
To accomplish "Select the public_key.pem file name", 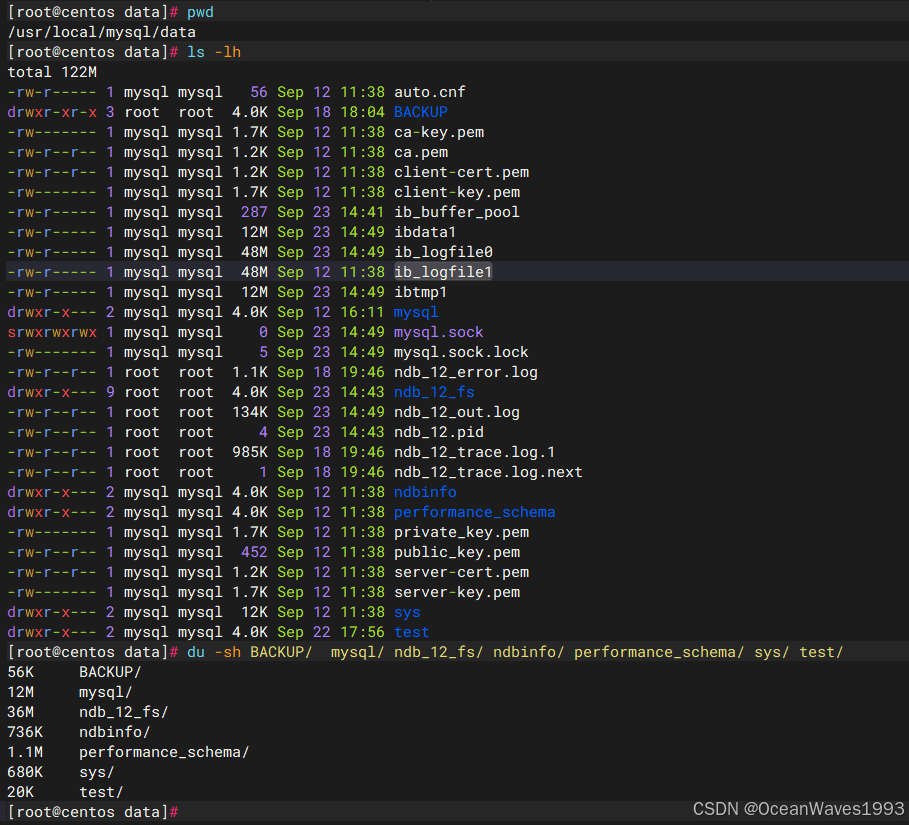I will [457, 552].
